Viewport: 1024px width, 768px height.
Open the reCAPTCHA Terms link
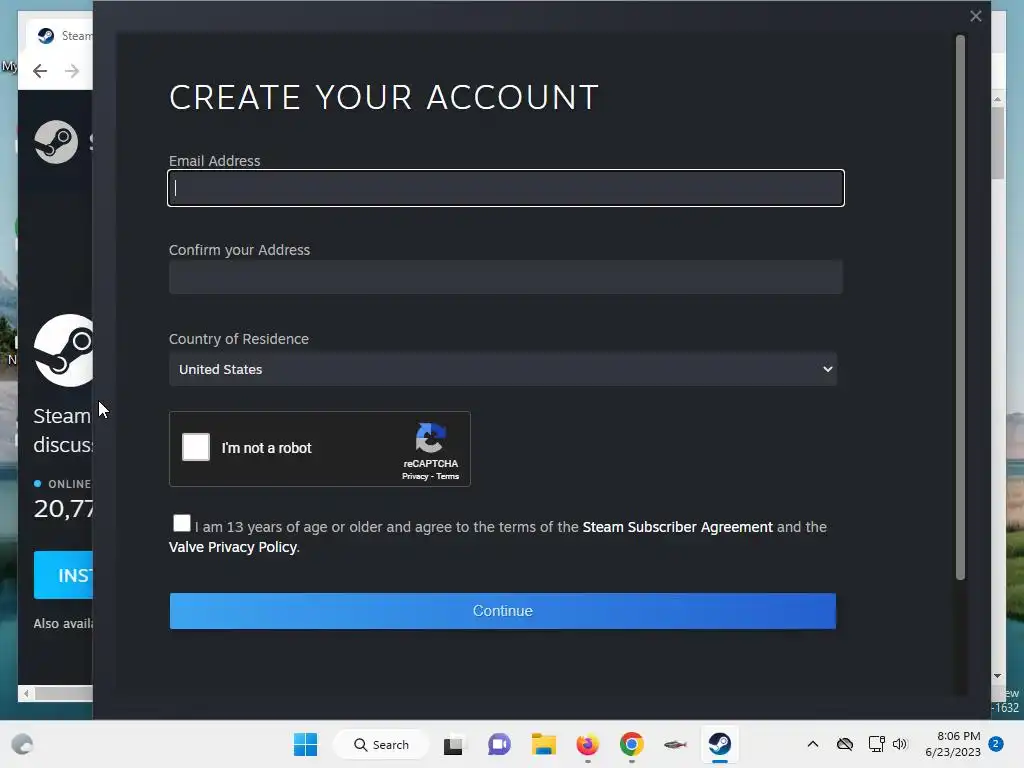[x=447, y=477]
